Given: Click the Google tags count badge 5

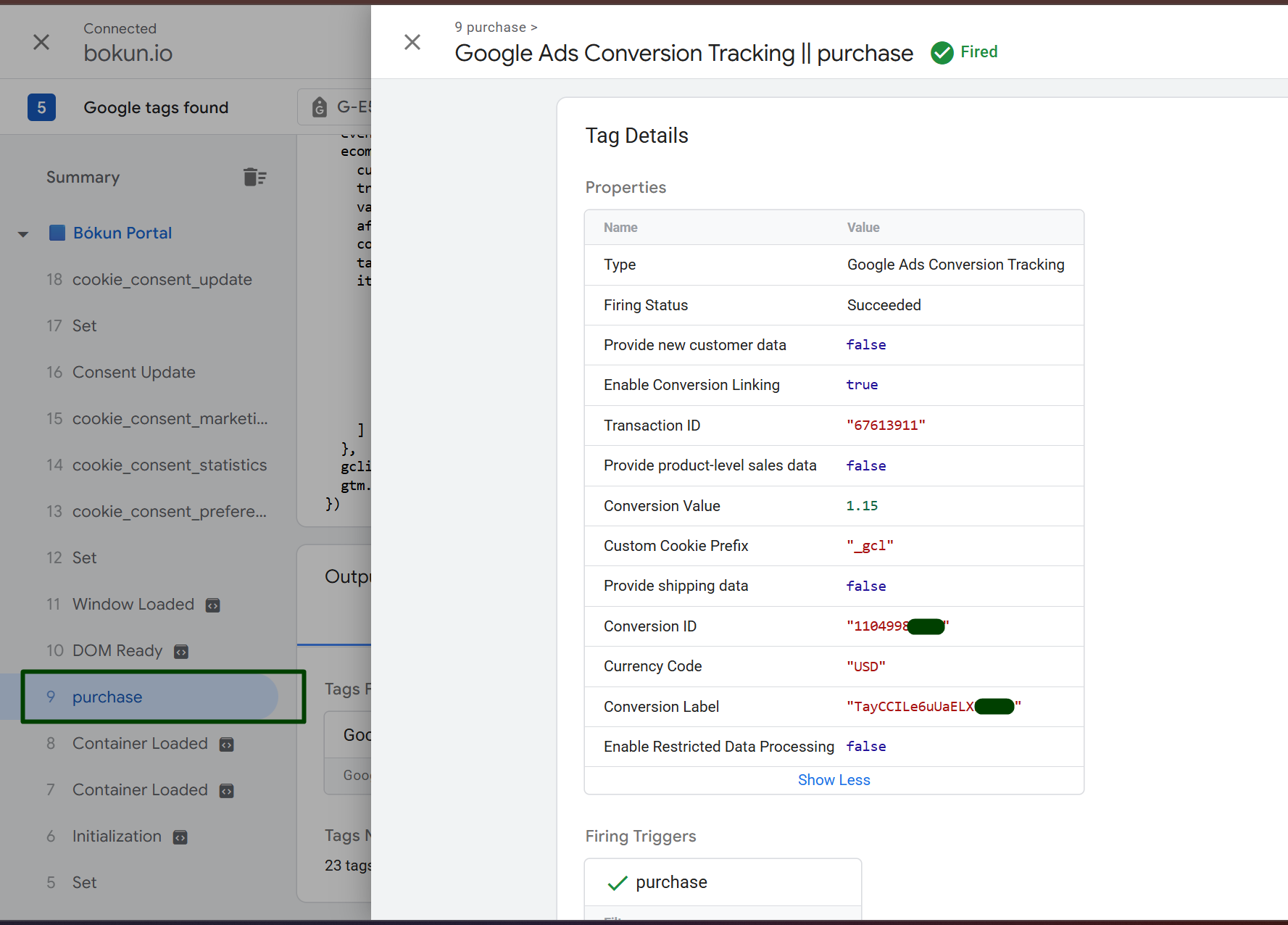Looking at the screenshot, I should point(41,108).
